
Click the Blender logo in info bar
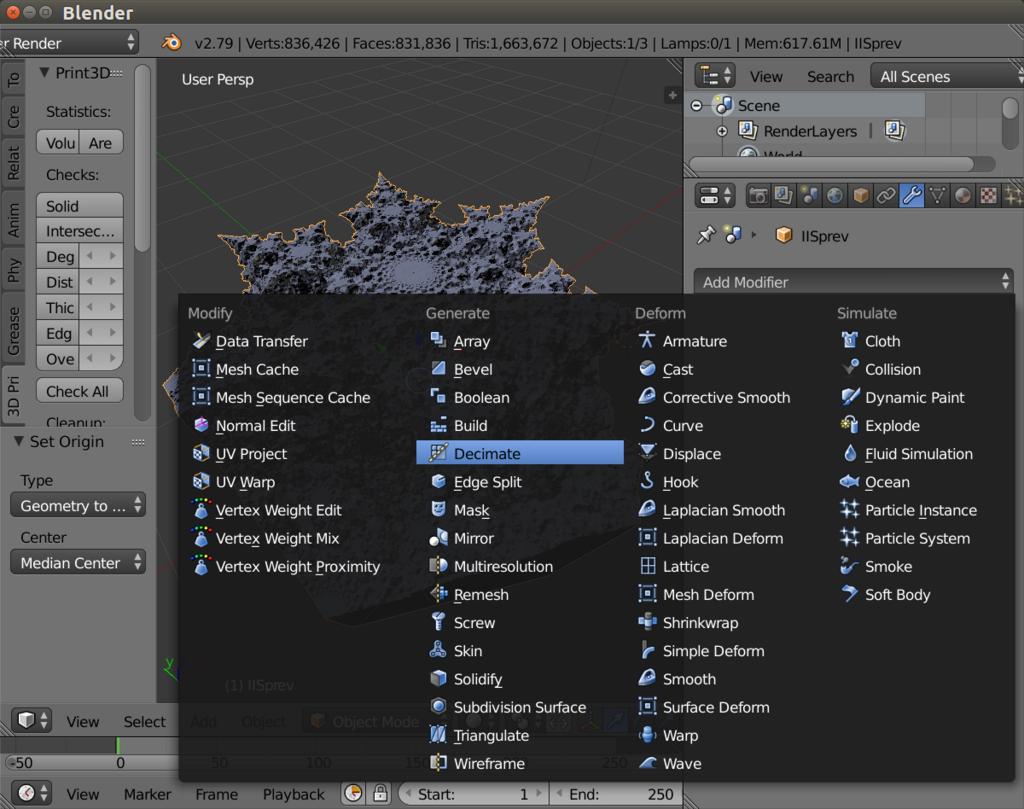[x=172, y=43]
